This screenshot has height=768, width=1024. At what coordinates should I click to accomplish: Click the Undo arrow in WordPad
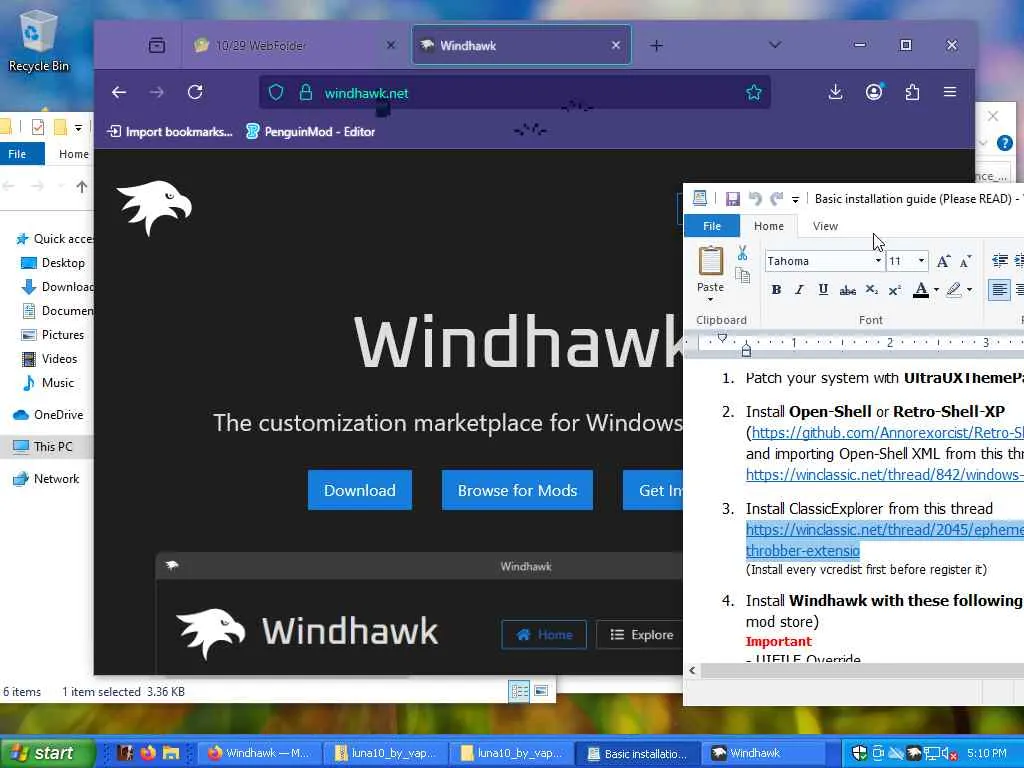(x=755, y=199)
